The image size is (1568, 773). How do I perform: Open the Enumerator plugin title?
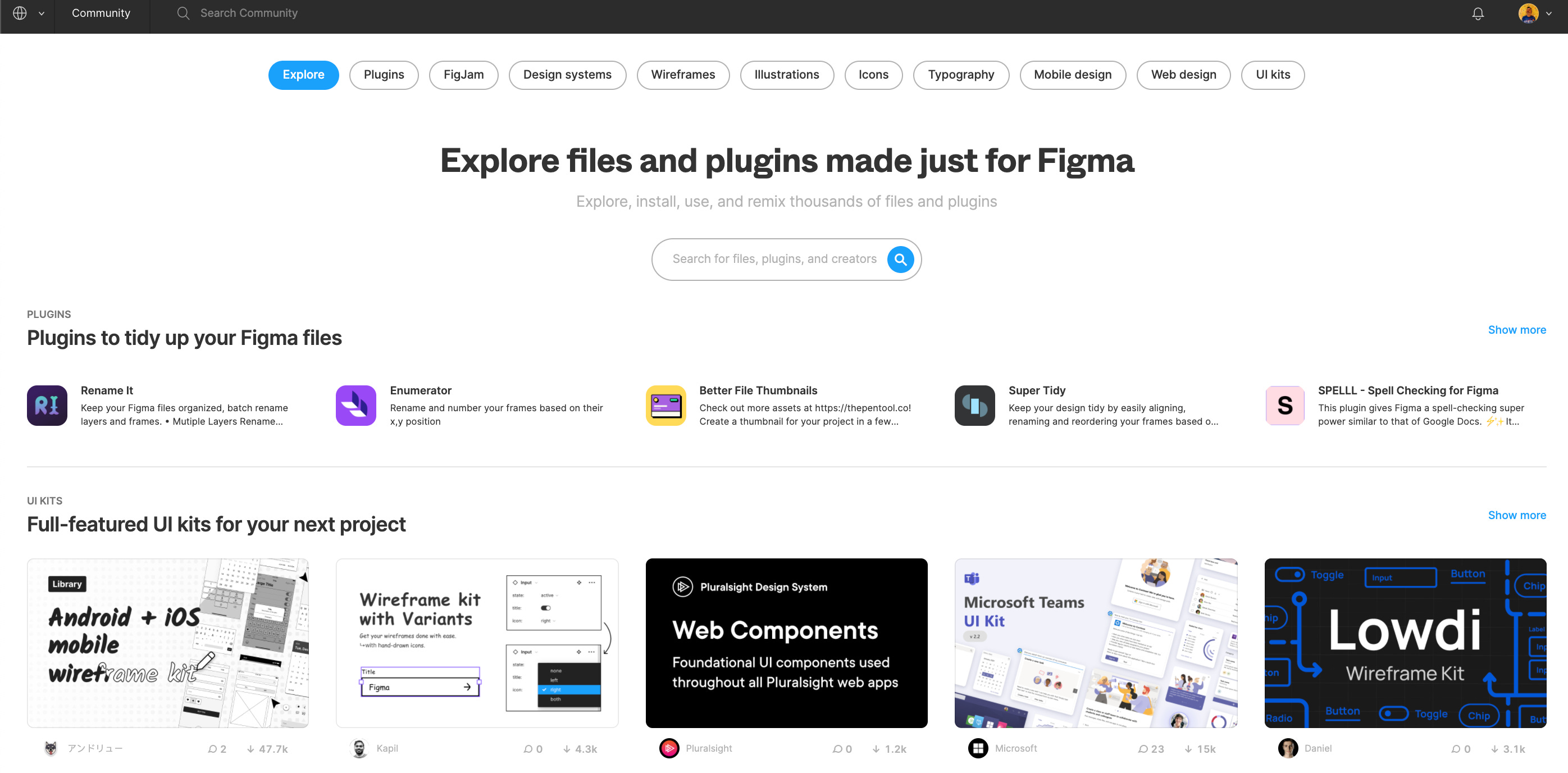click(x=421, y=391)
